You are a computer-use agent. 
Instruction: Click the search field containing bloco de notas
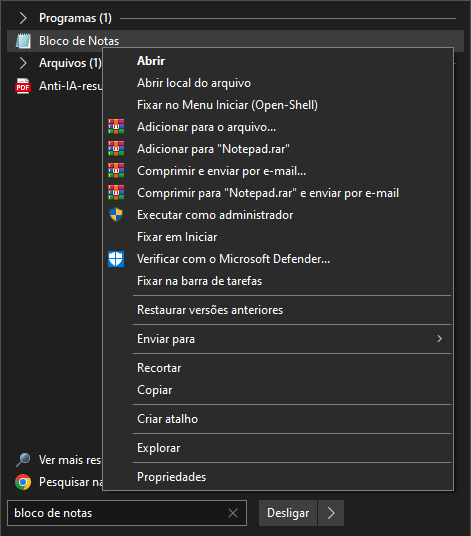[127, 513]
